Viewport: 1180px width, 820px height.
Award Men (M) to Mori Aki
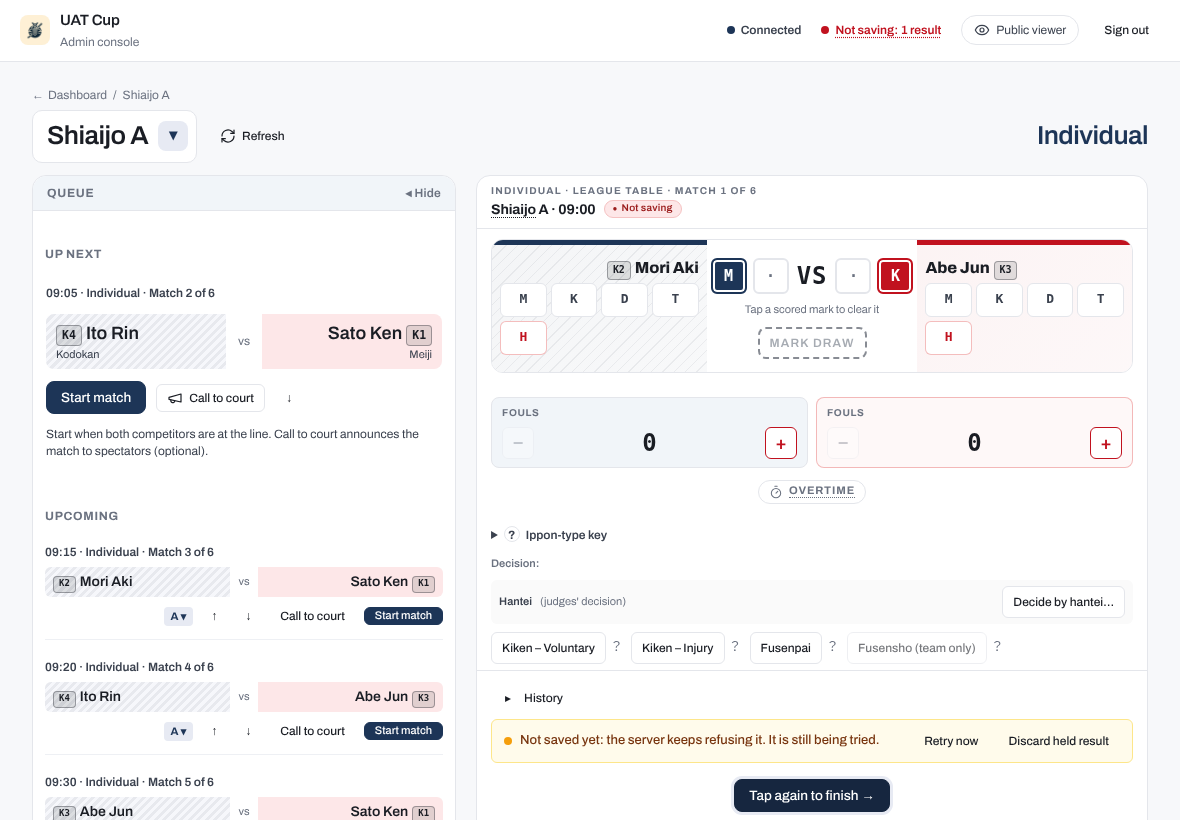(523, 299)
